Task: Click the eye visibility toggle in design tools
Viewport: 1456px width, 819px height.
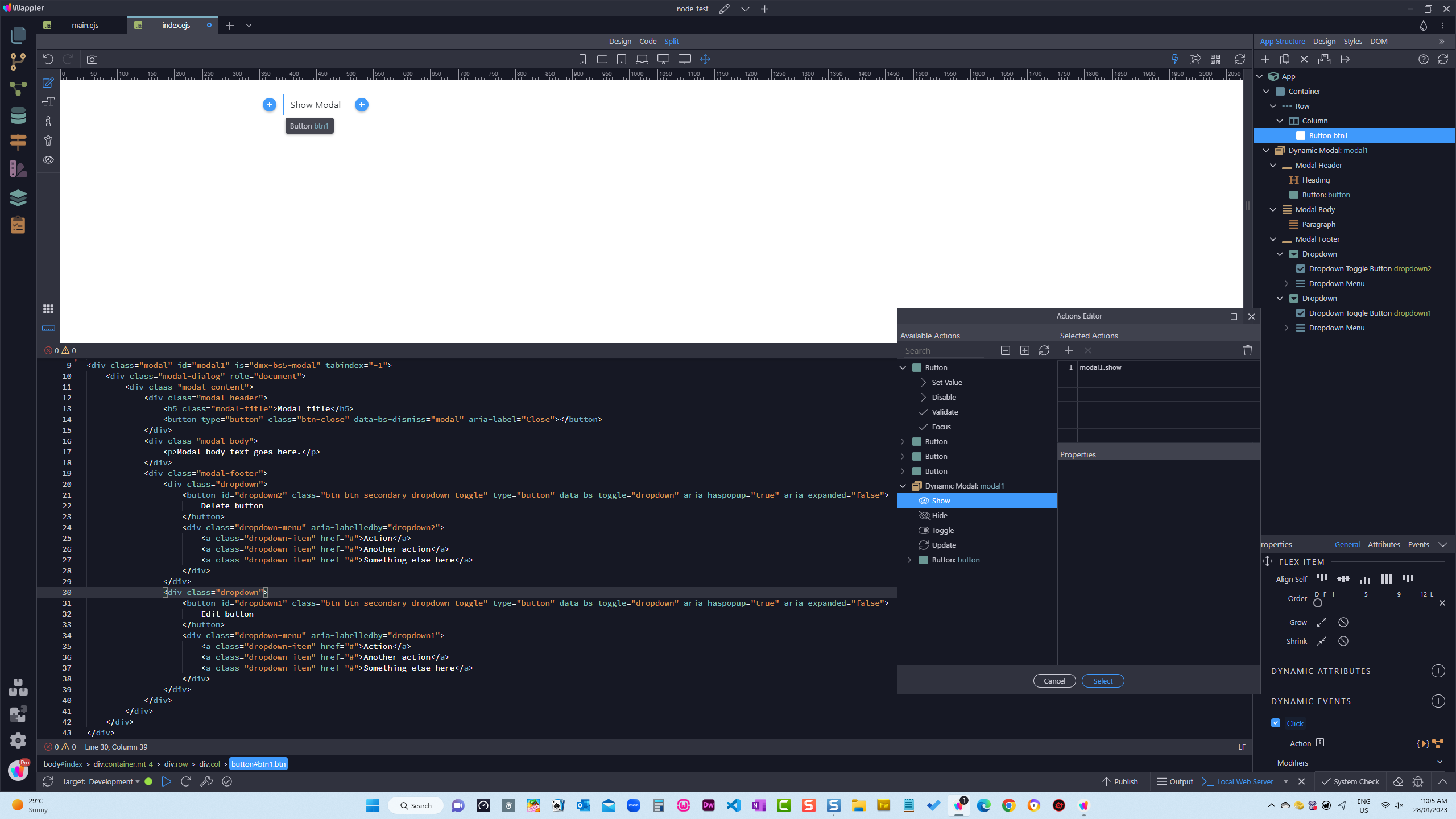Action: click(x=48, y=160)
